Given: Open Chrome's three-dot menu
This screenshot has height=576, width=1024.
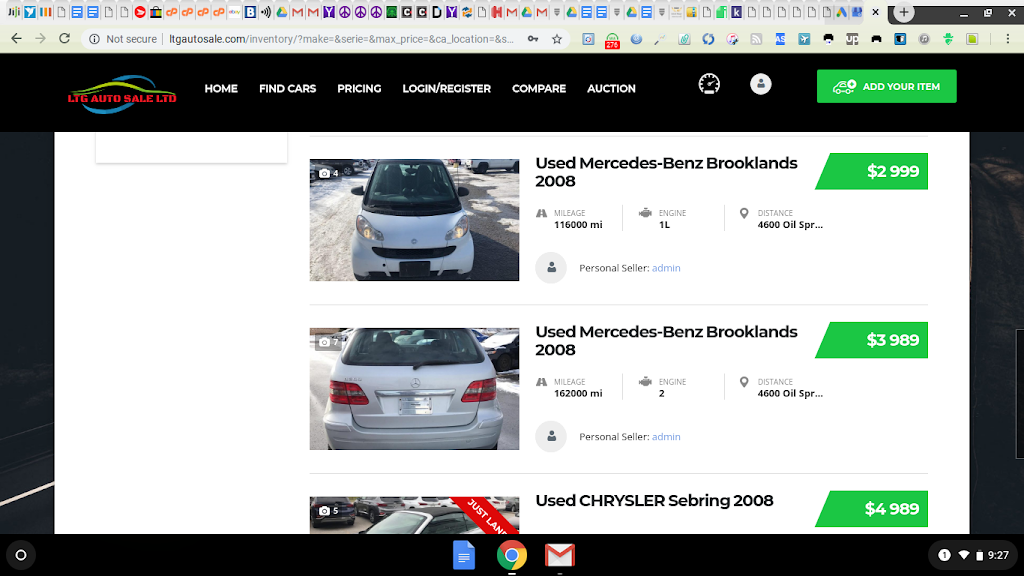Looking at the screenshot, I should [x=1008, y=39].
